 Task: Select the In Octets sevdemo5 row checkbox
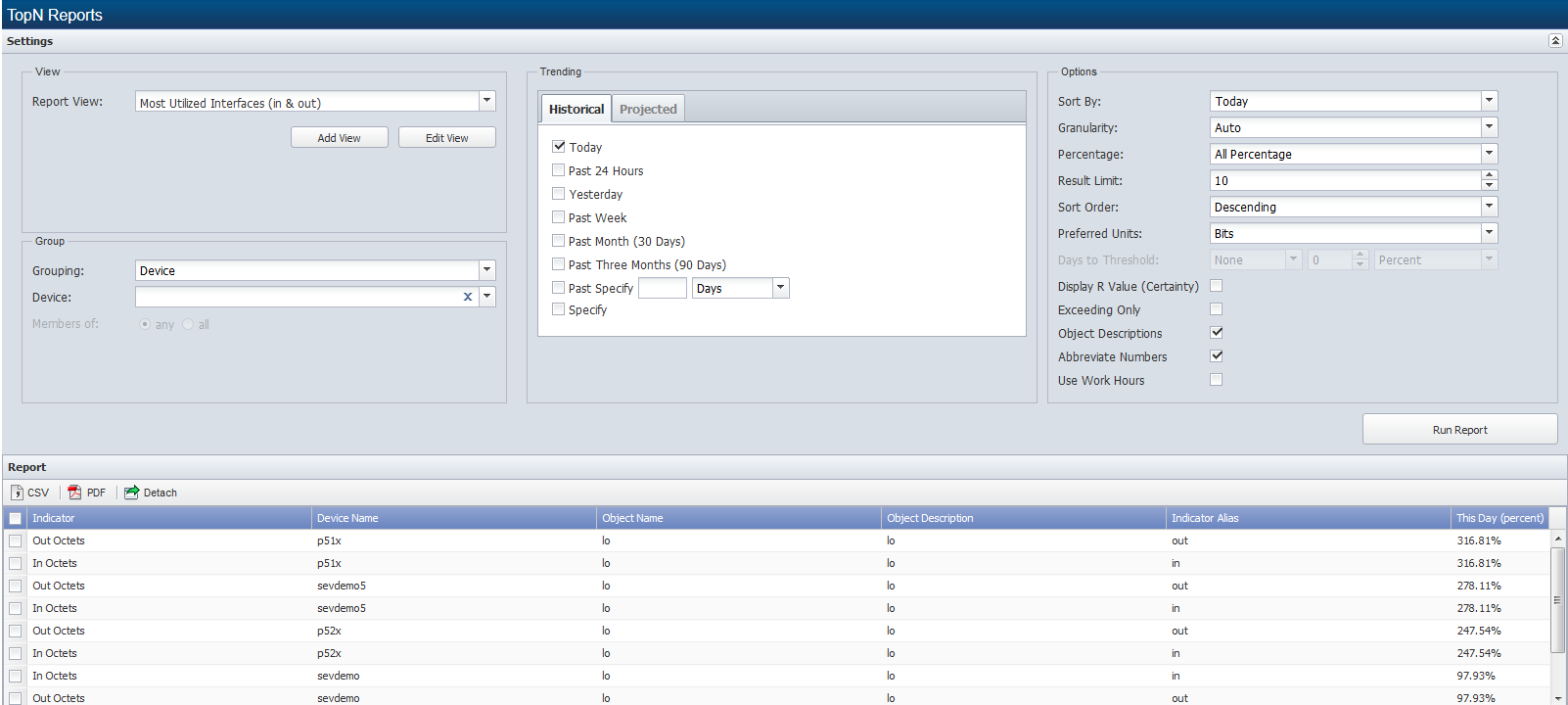coord(16,608)
